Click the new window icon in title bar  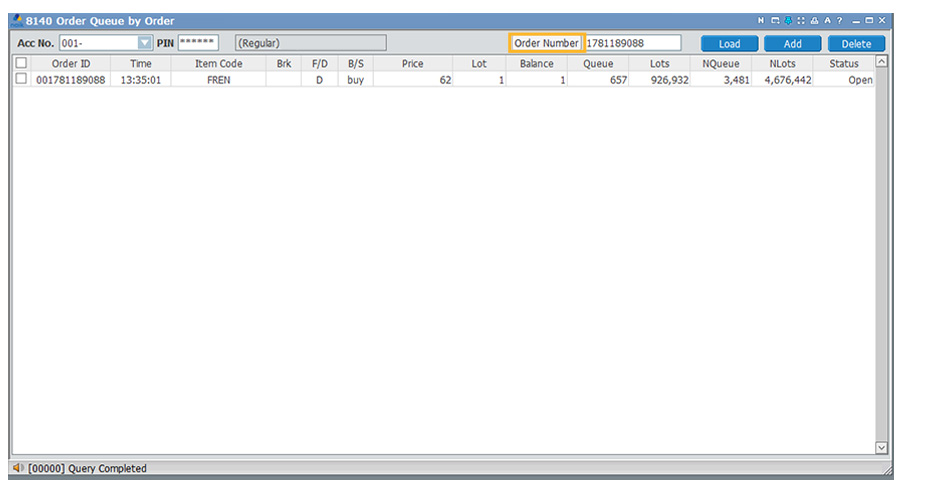tap(774, 21)
